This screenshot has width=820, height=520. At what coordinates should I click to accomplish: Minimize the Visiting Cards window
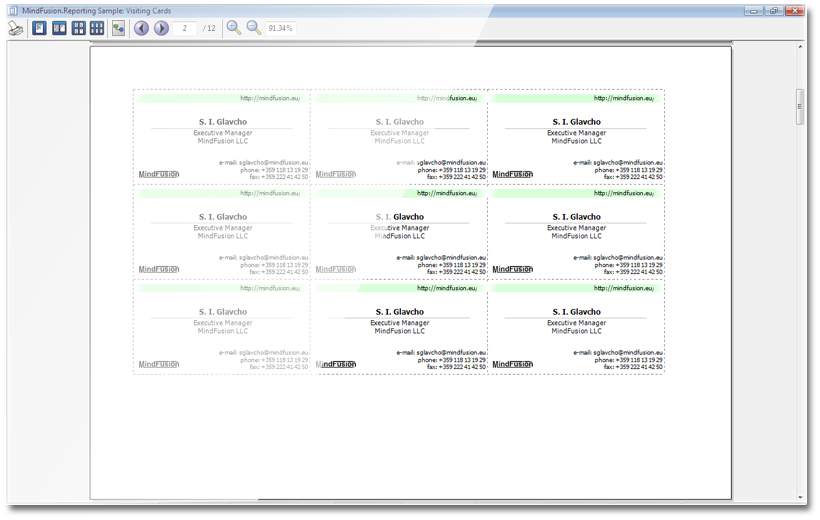pos(751,9)
